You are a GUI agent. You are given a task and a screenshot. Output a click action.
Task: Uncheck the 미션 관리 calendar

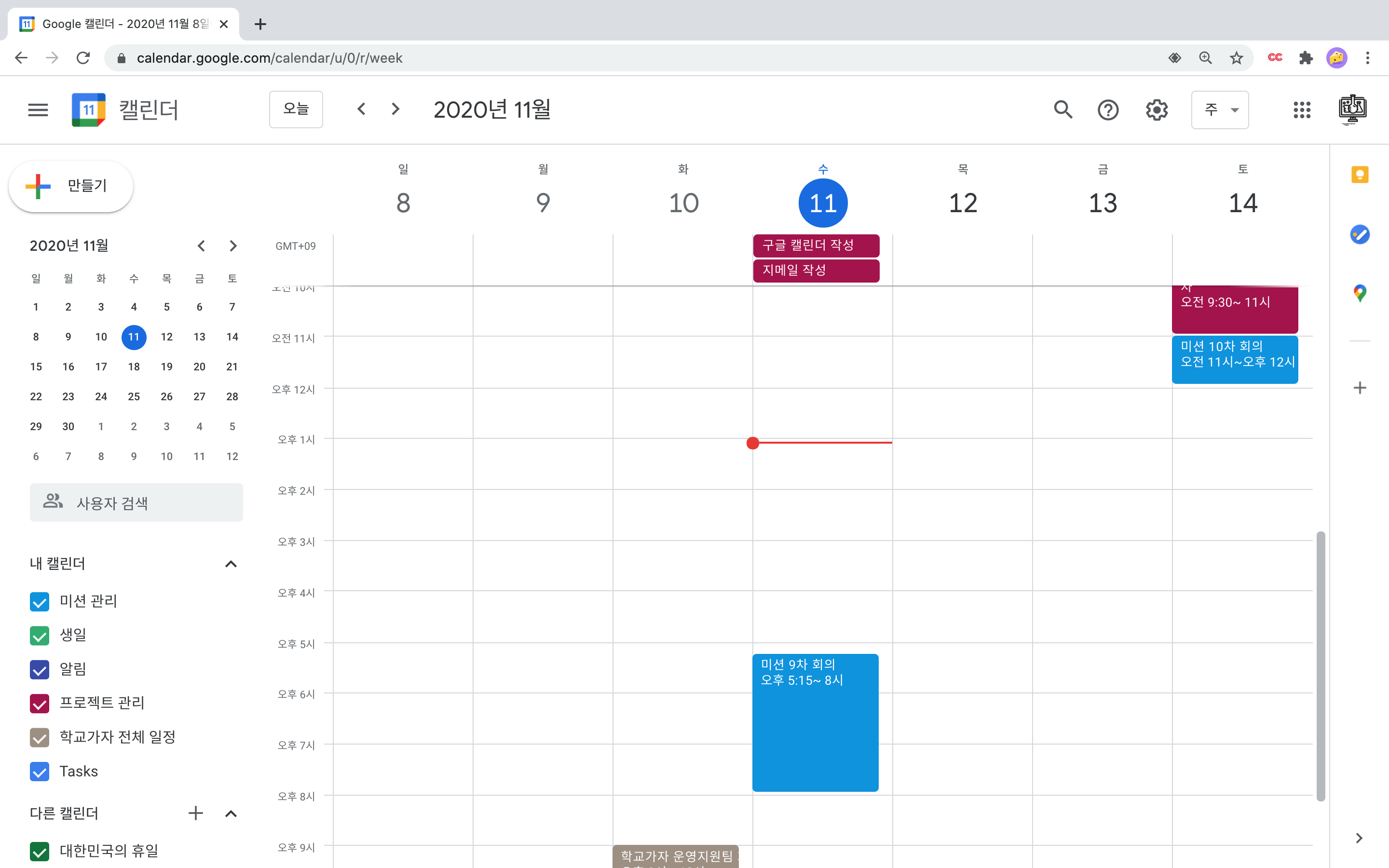[x=40, y=602]
